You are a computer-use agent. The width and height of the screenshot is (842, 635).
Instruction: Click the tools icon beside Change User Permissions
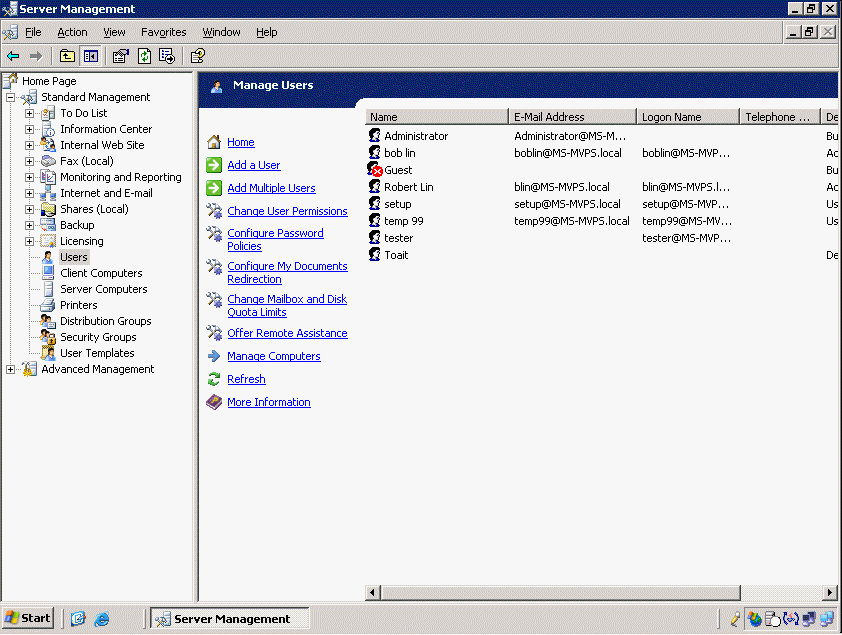214,211
